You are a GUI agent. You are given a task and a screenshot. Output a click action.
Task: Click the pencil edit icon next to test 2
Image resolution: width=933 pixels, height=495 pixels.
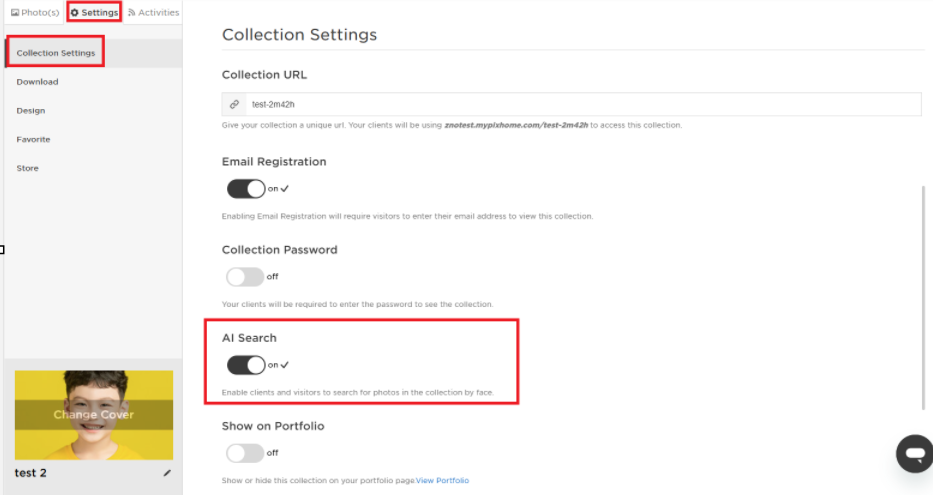(x=167, y=473)
